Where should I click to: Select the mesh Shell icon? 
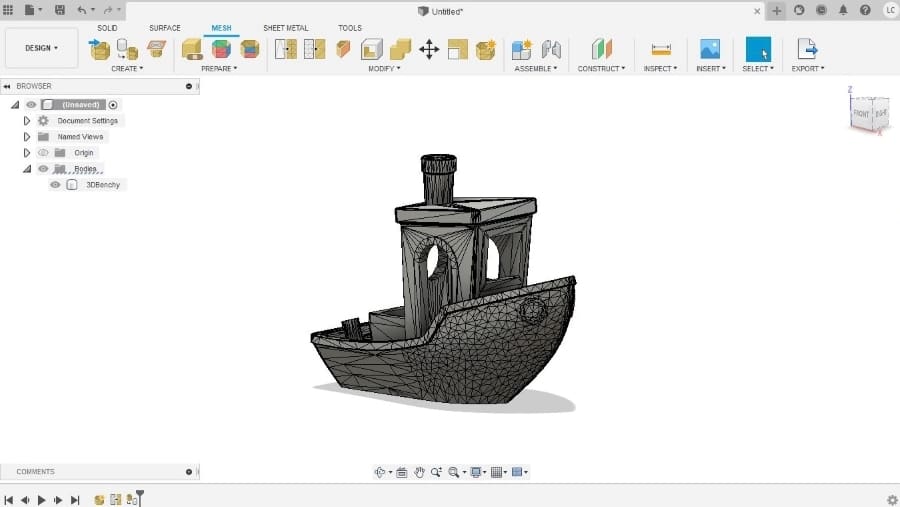[371, 49]
